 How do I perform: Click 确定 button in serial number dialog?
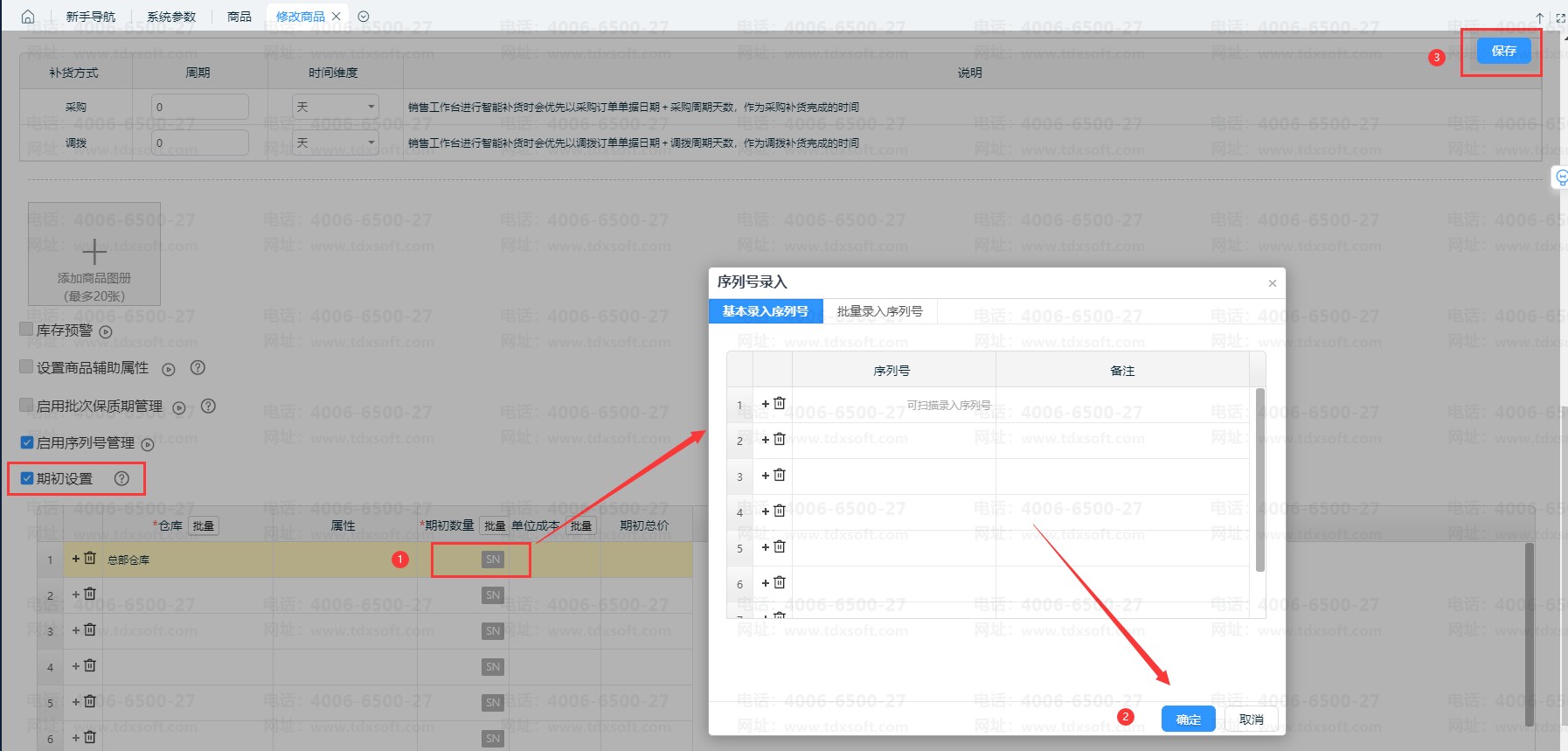(x=1188, y=720)
